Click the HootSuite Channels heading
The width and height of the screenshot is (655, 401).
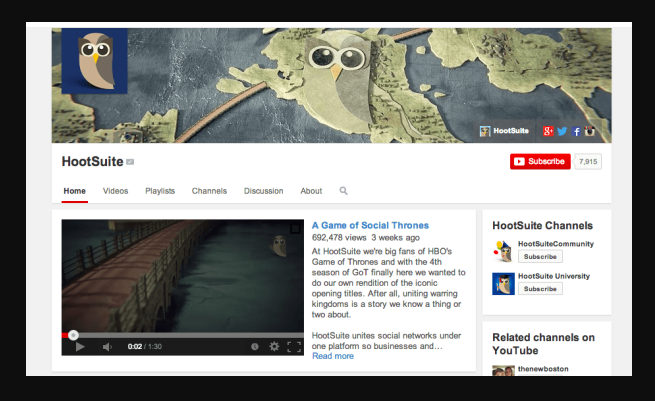542,226
